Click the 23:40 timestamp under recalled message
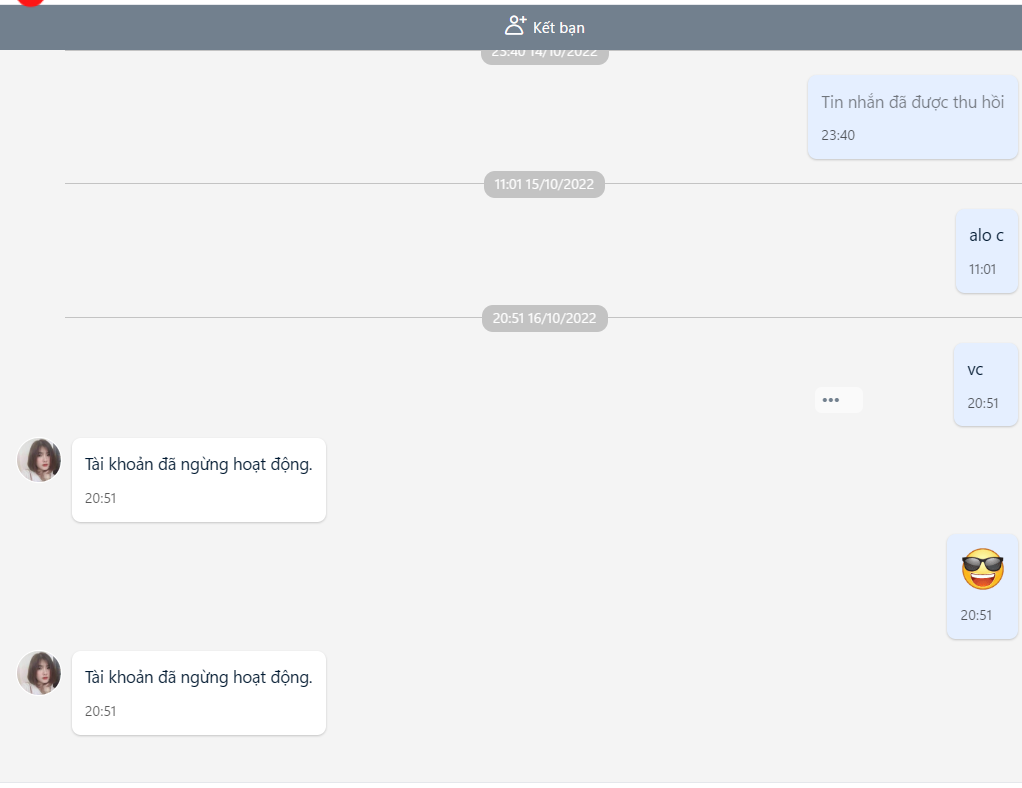Screen dimensions: 1022x788 (838, 135)
